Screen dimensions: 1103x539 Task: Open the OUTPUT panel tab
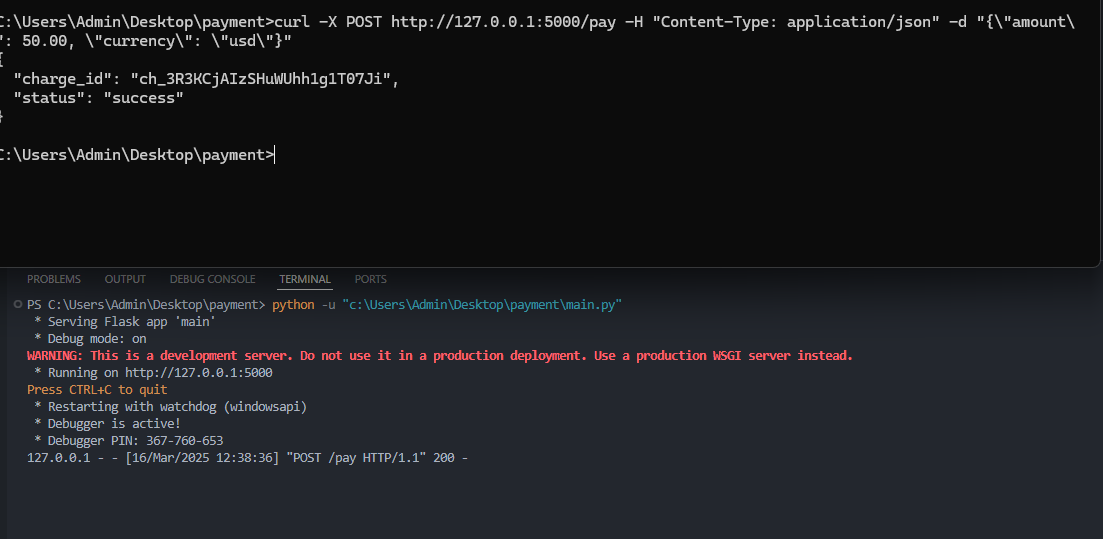click(125, 279)
